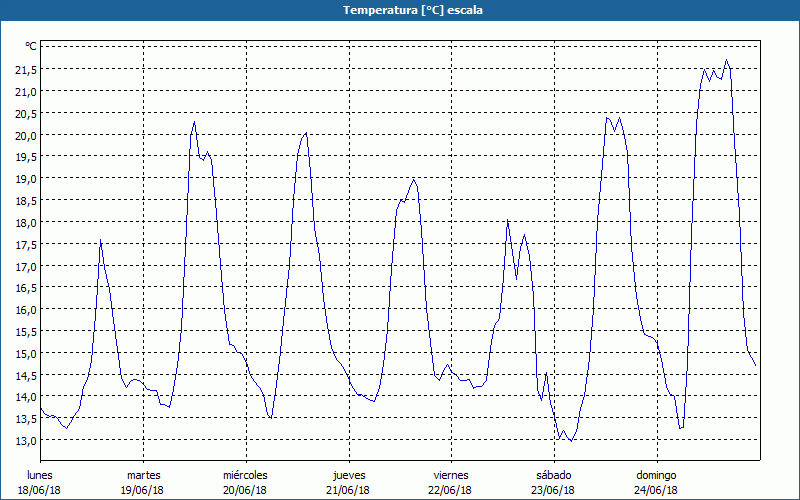Click the chart title 'Temperatura [°C] escala'
Screen dimensions: 800x500
(x=412, y=10)
